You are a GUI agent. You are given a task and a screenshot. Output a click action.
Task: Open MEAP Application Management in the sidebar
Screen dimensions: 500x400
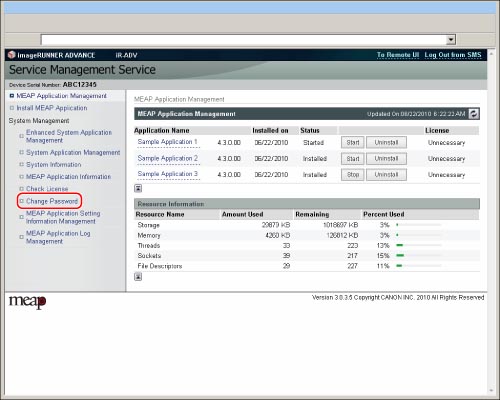(61, 96)
